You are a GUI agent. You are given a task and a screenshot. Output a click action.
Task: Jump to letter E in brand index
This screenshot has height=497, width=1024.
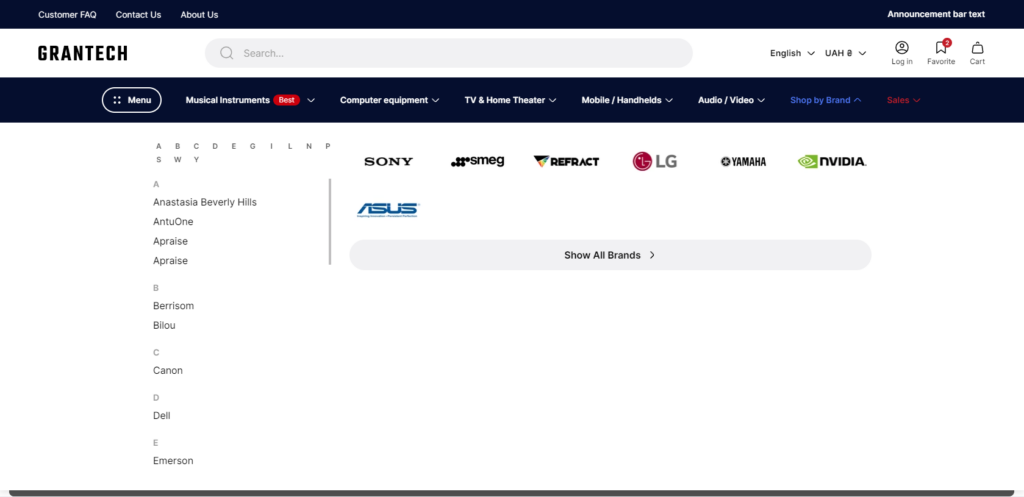pyautogui.click(x=234, y=146)
